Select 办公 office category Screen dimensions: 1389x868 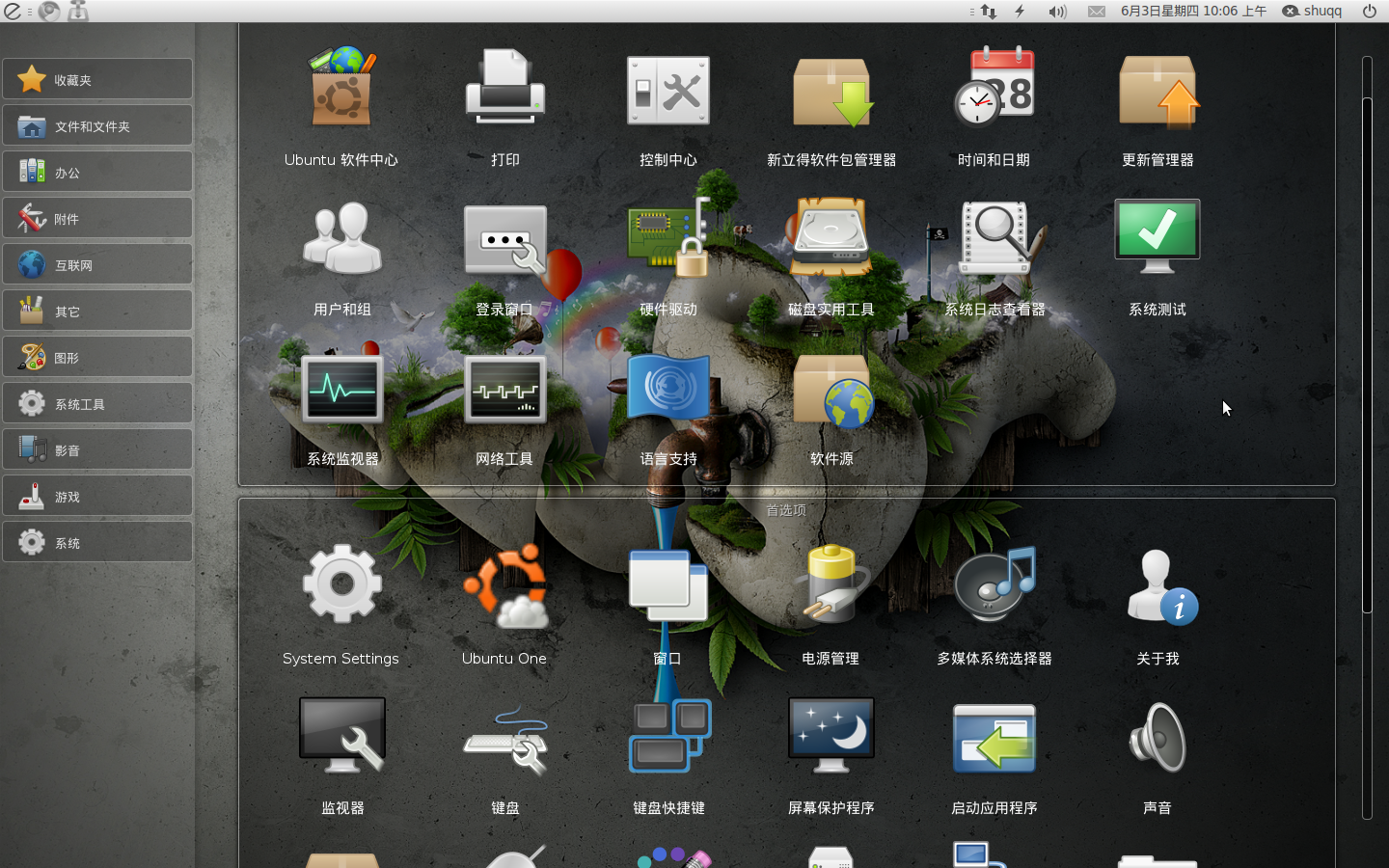[97, 172]
